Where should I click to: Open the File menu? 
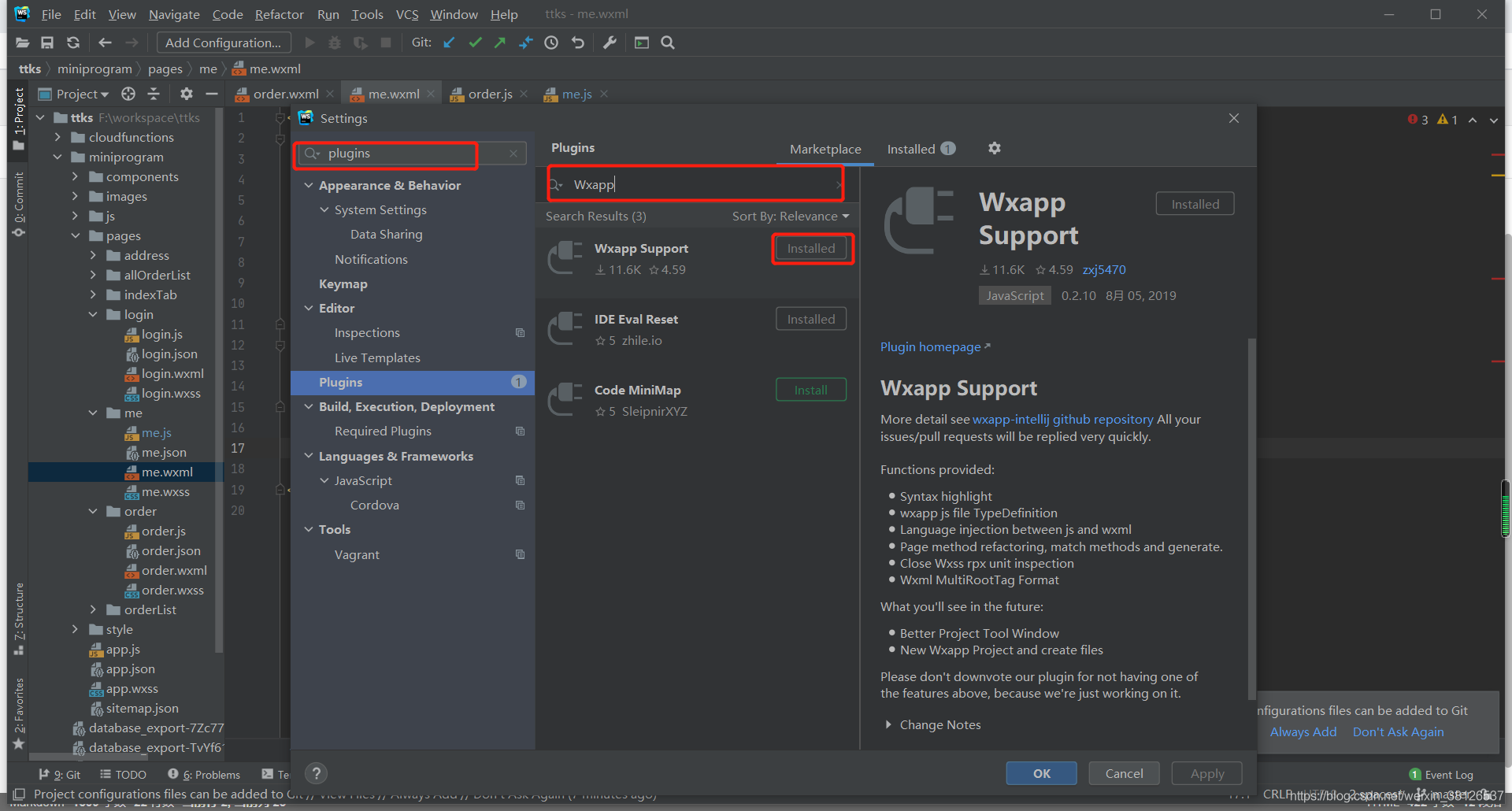[51, 14]
